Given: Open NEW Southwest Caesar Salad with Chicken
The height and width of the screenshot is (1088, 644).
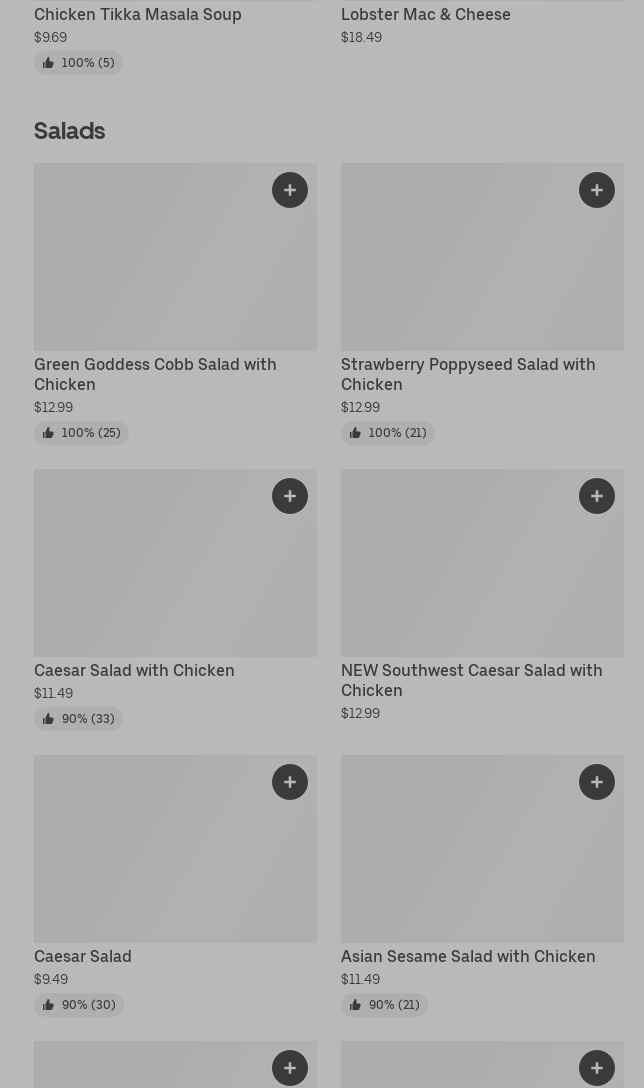Looking at the screenshot, I should (x=471, y=680).
